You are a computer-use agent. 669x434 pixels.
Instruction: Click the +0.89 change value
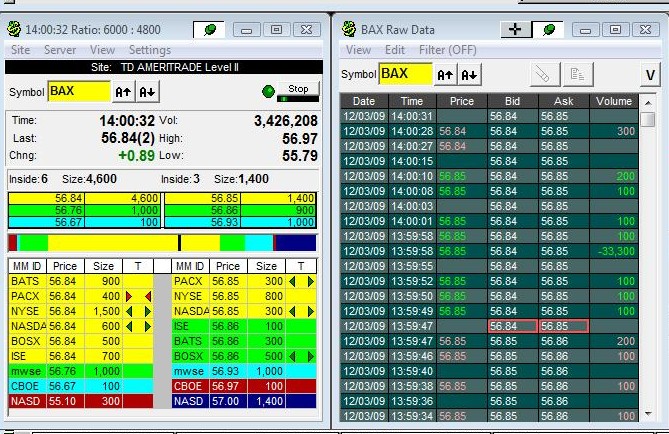(x=136, y=156)
